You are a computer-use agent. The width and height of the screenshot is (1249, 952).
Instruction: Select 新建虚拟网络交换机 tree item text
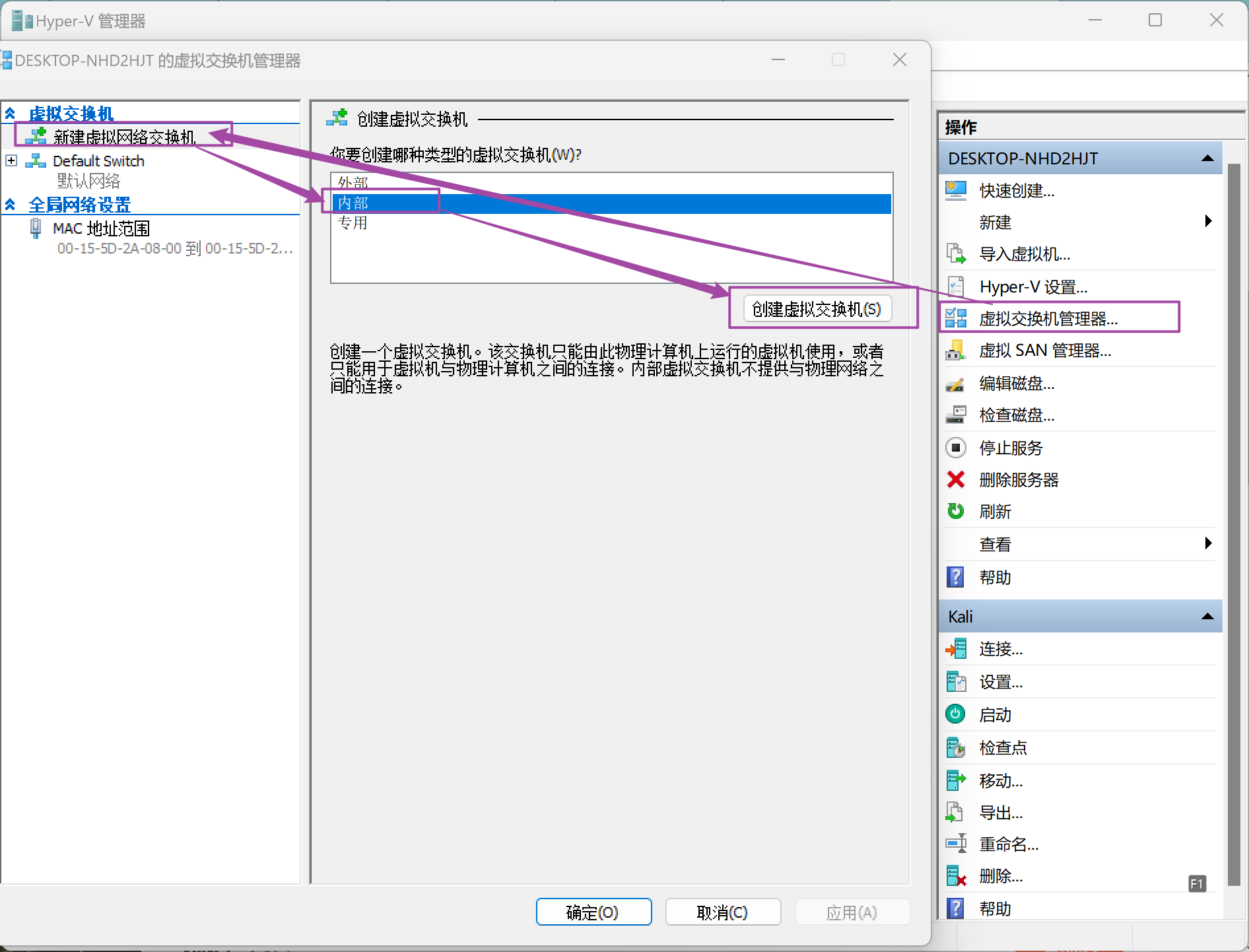point(125,137)
